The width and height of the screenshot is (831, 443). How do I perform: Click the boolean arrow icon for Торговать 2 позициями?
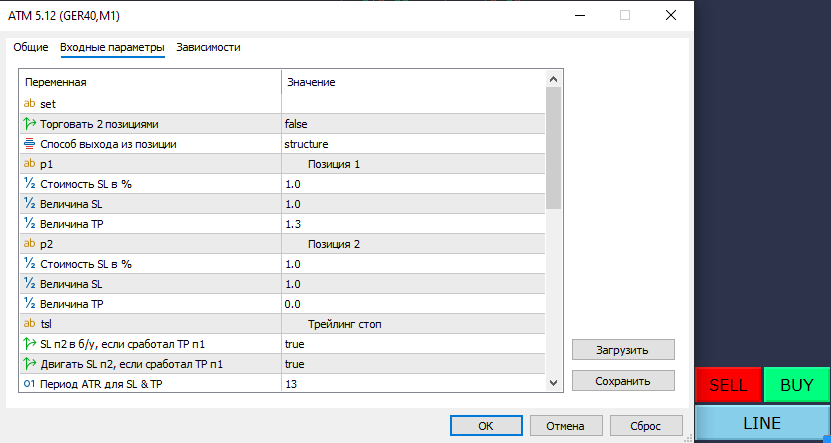pos(29,124)
